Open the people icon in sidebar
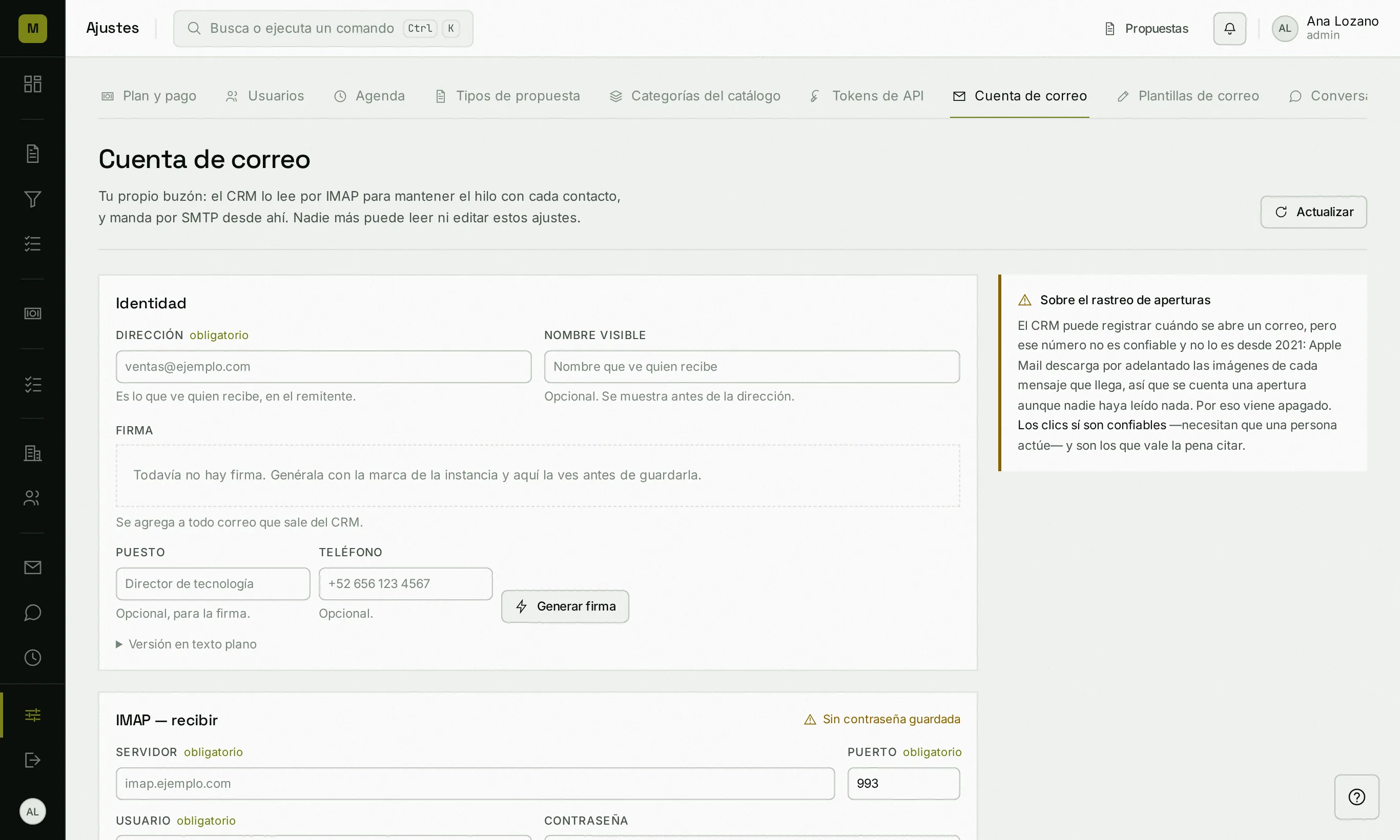Screen dimensions: 1400x840 point(32,497)
